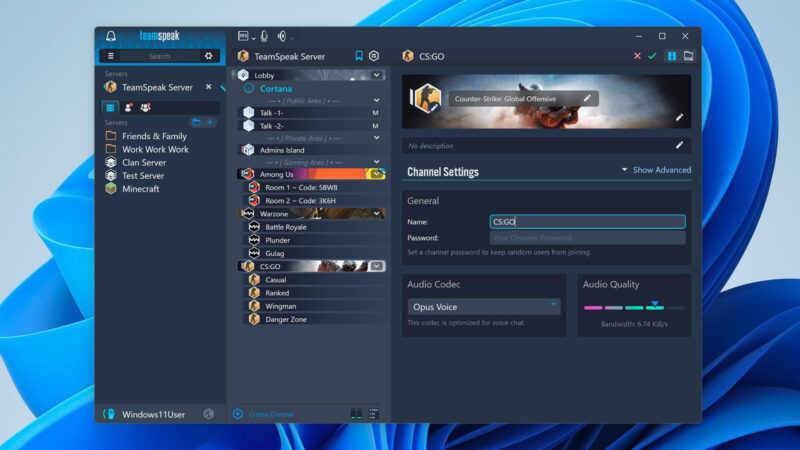Switch to compact list view icon
This screenshot has height=450, width=800.
click(374, 414)
